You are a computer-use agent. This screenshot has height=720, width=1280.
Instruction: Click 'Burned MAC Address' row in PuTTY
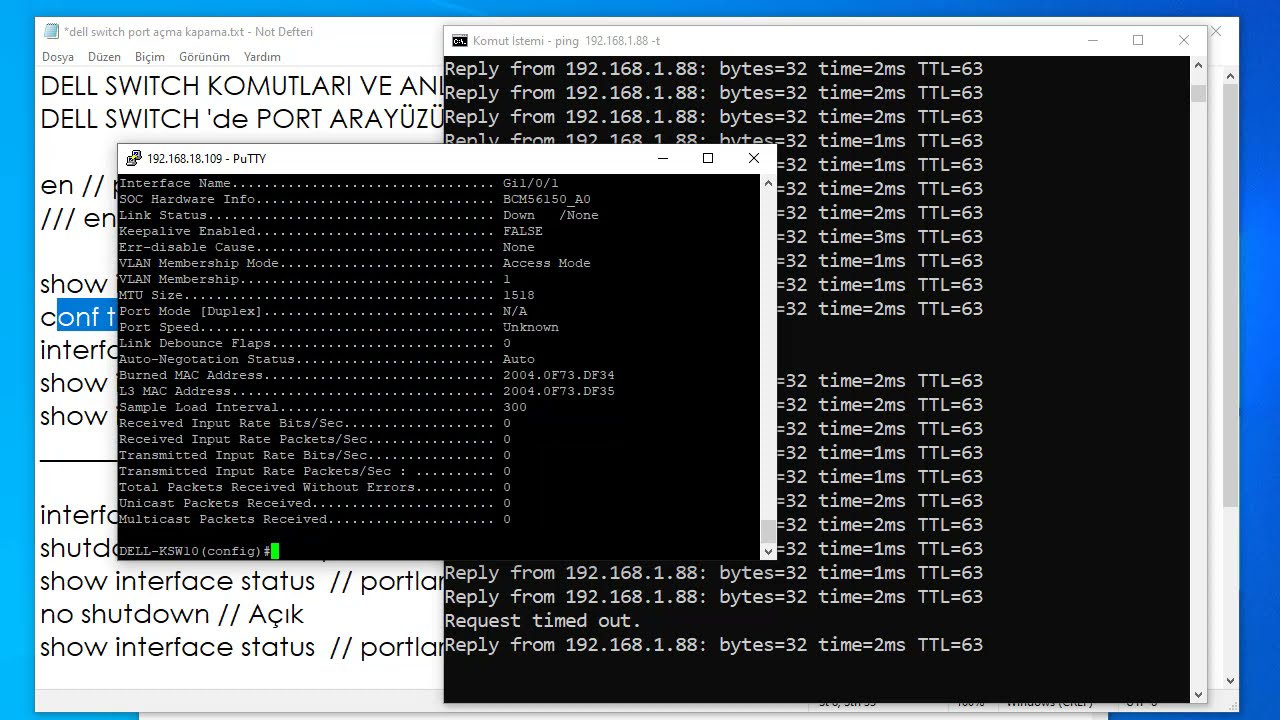point(366,375)
